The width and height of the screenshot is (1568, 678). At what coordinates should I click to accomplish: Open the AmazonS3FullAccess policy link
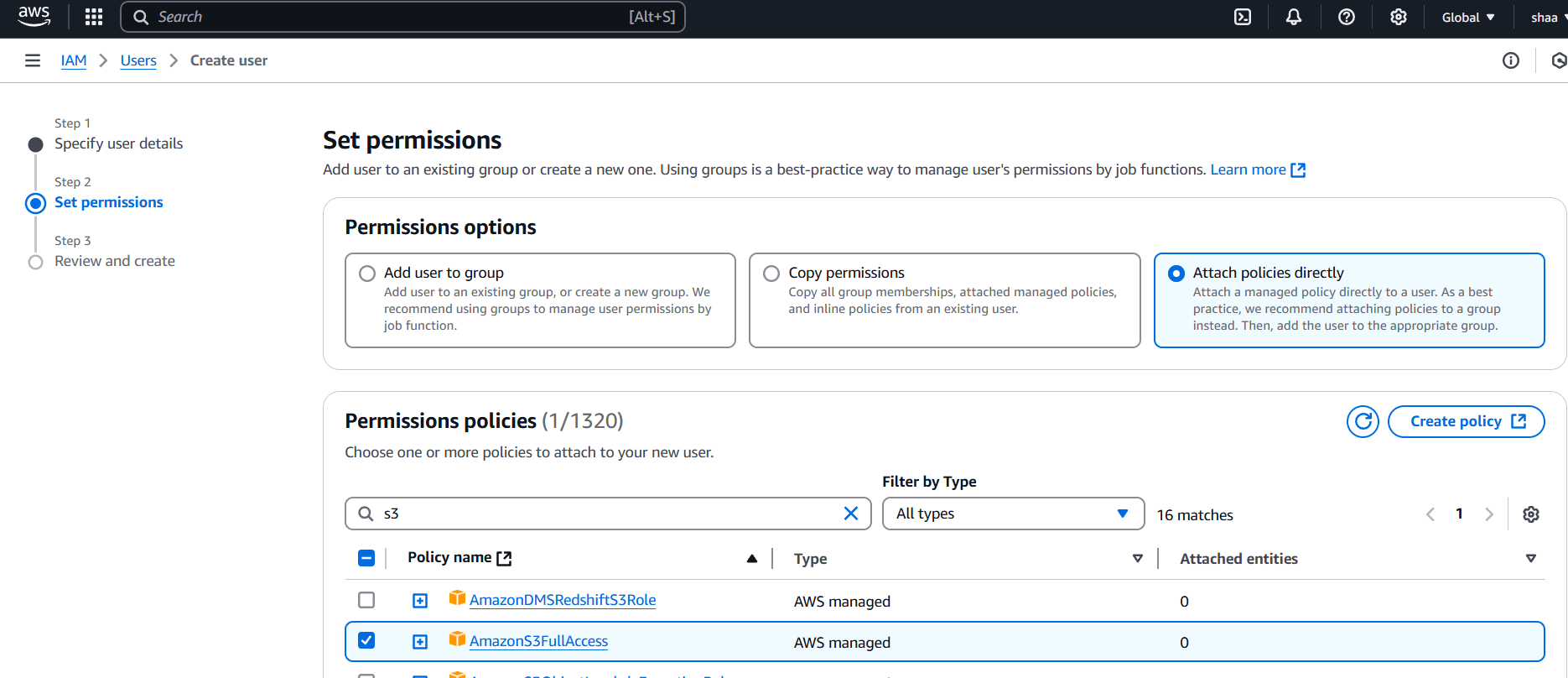click(x=538, y=641)
